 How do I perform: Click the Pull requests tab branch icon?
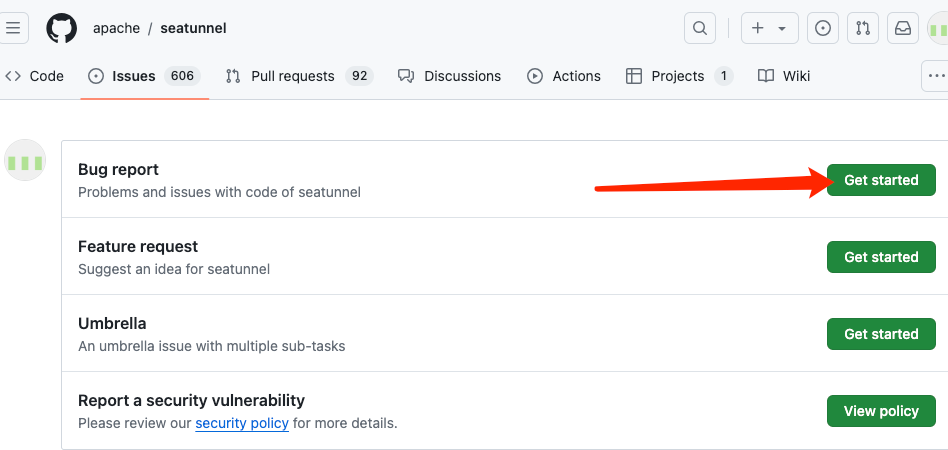pyautogui.click(x=233, y=76)
